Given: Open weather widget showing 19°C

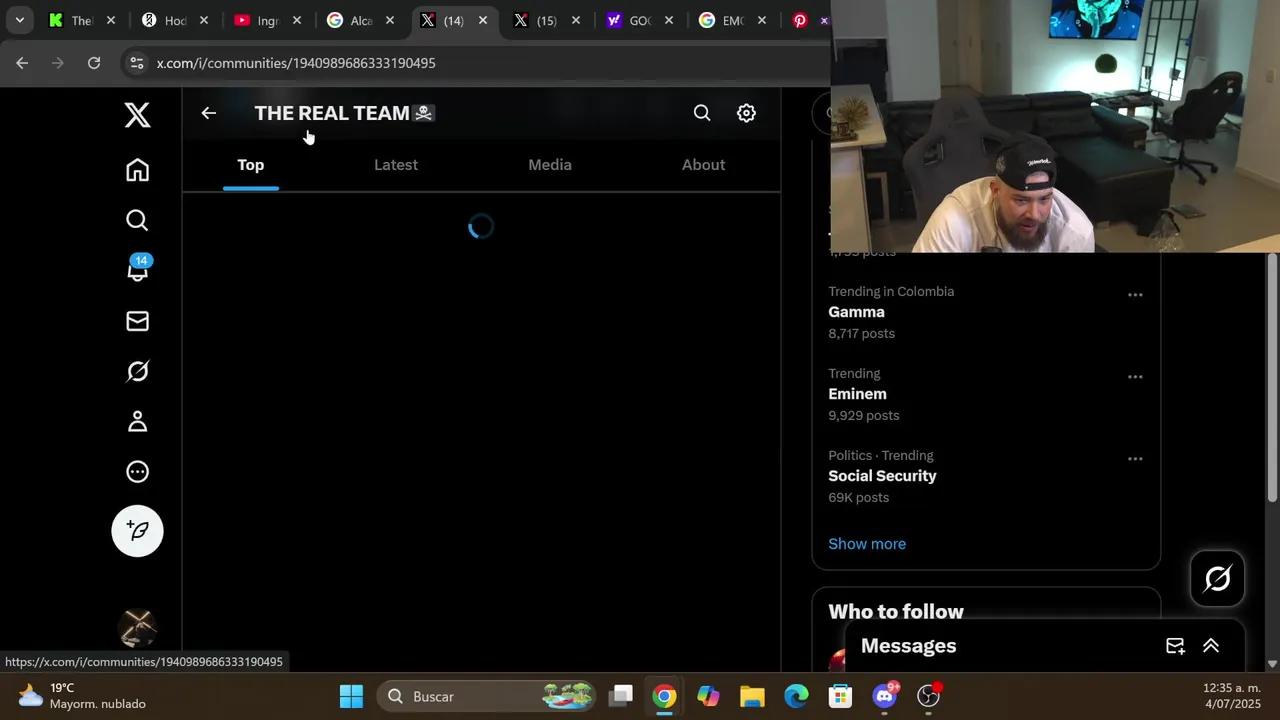Looking at the screenshot, I should (x=82, y=696).
